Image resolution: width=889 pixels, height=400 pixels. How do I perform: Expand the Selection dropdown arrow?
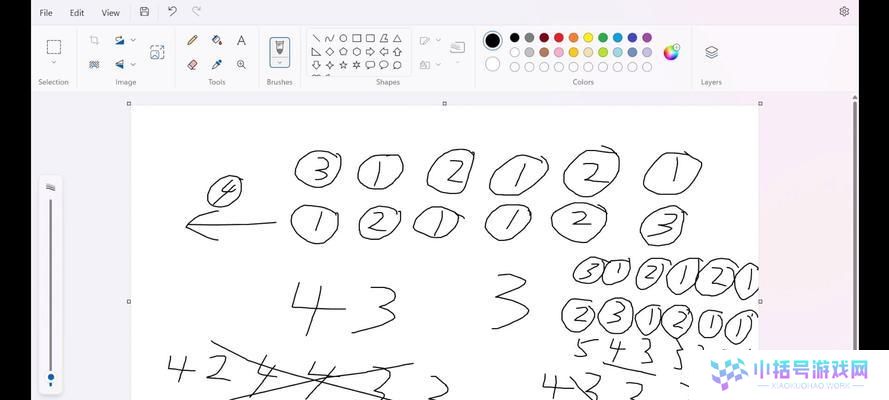(x=54, y=62)
